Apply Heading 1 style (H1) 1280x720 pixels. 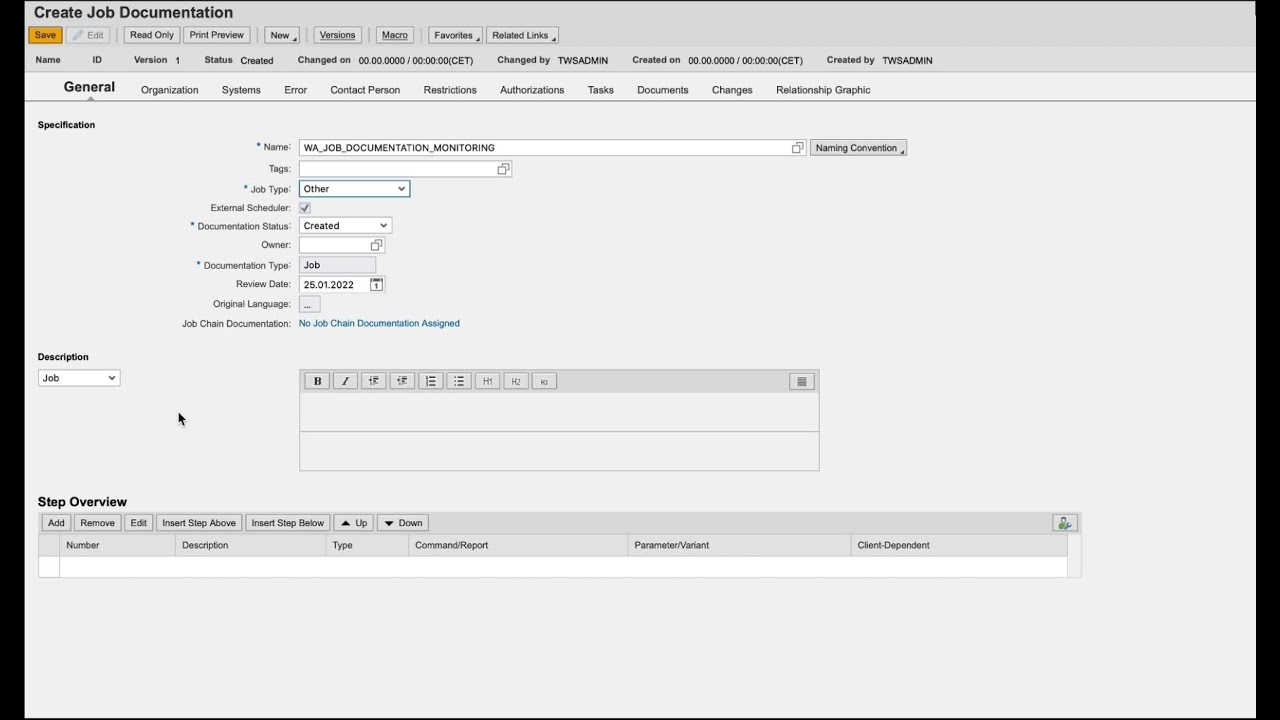point(487,381)
